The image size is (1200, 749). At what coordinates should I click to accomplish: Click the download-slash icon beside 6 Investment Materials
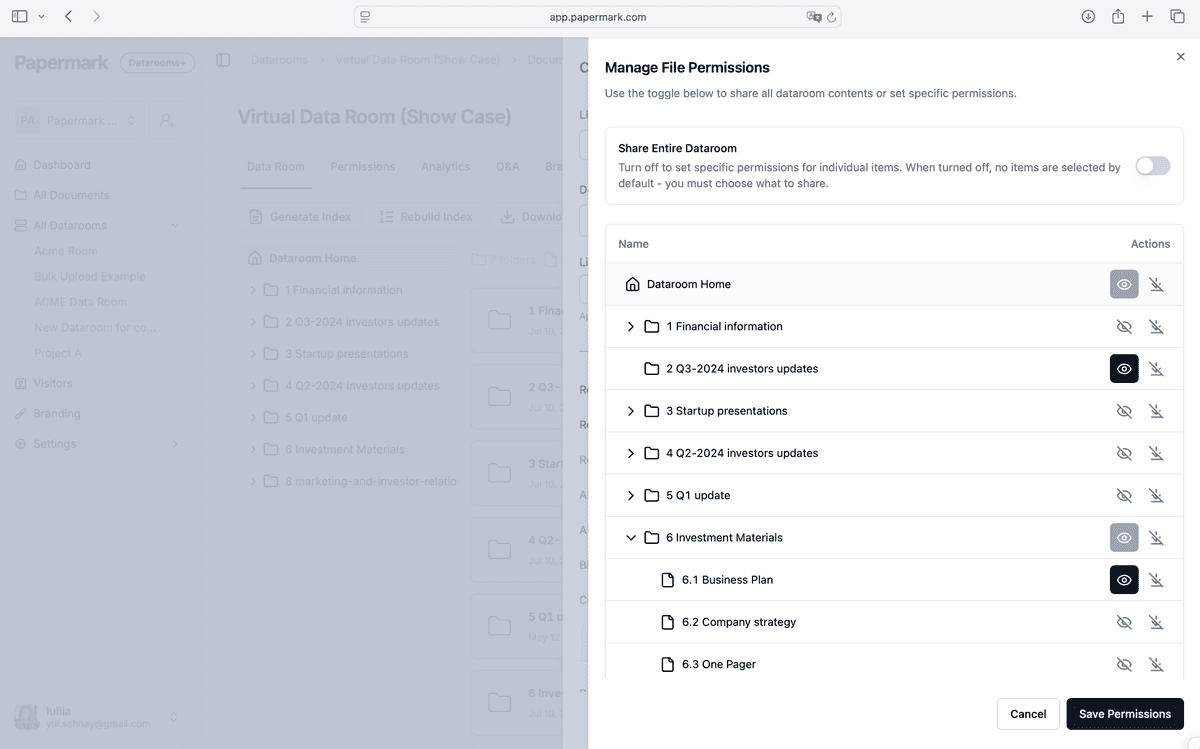point(1157,537)
